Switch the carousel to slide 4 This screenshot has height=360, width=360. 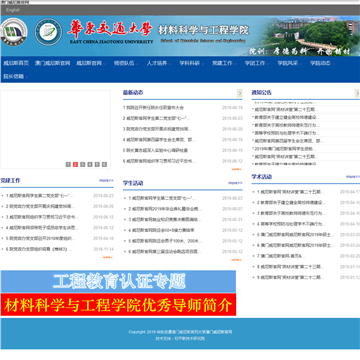[90, 164]
